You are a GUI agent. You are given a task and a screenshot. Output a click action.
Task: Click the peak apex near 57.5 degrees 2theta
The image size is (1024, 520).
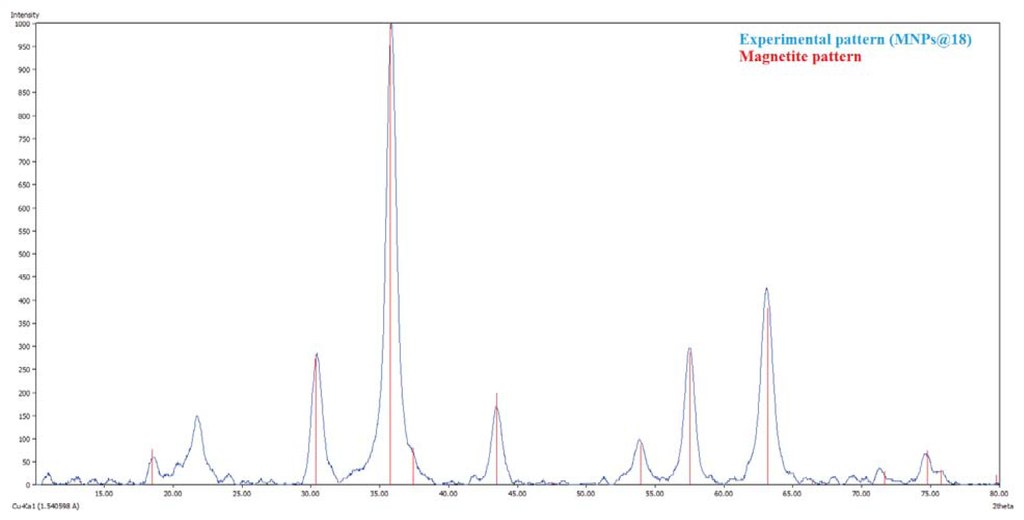[x=689, y=348]
